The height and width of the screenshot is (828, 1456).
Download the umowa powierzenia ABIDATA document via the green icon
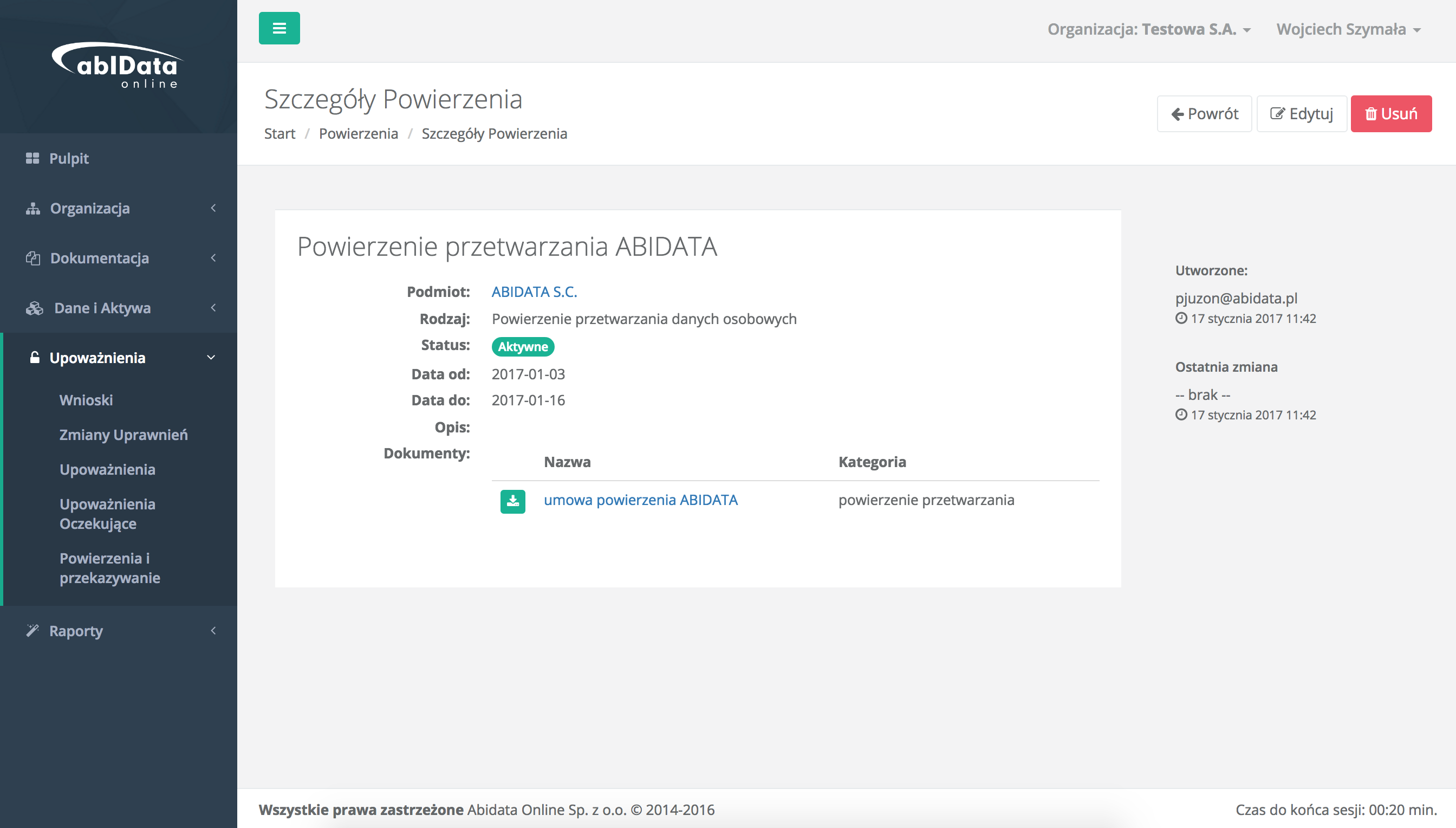[x=512, y=501]
